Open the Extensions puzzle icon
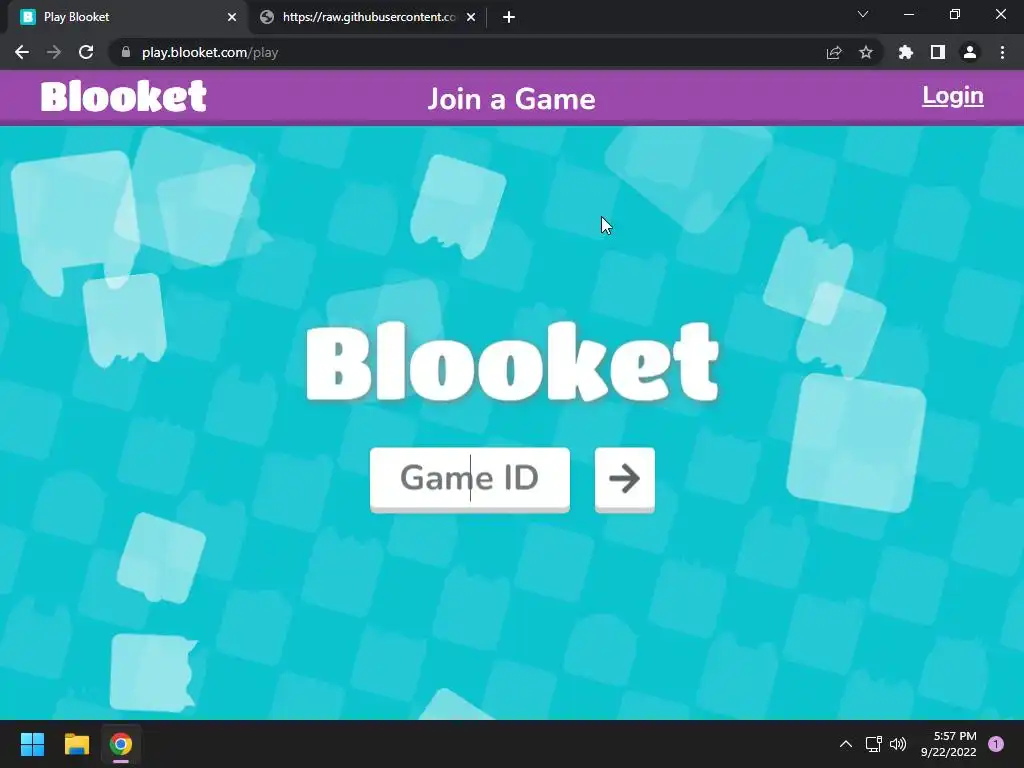The image size is (1024, 768). (905, 52)
